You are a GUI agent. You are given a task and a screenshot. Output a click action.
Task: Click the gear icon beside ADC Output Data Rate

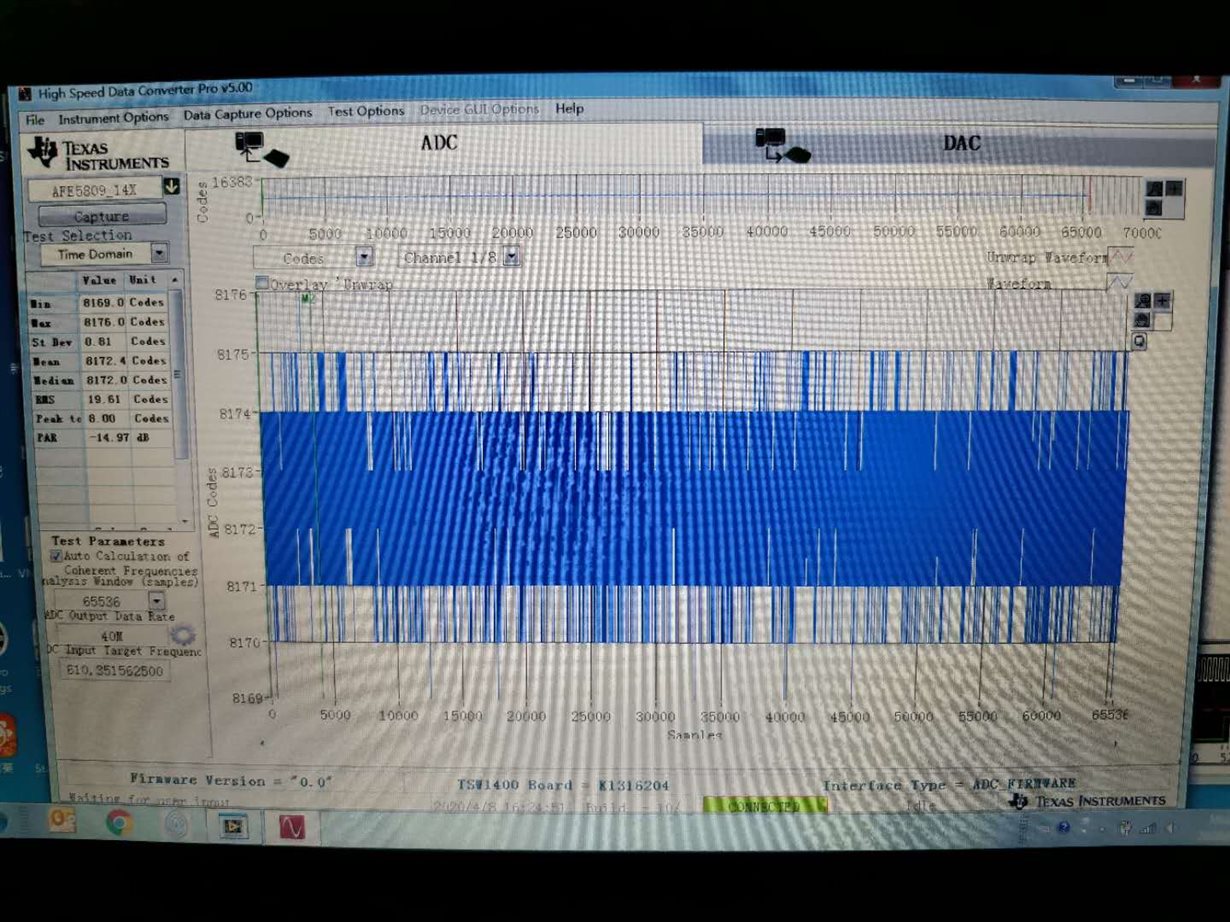(182, 636)
